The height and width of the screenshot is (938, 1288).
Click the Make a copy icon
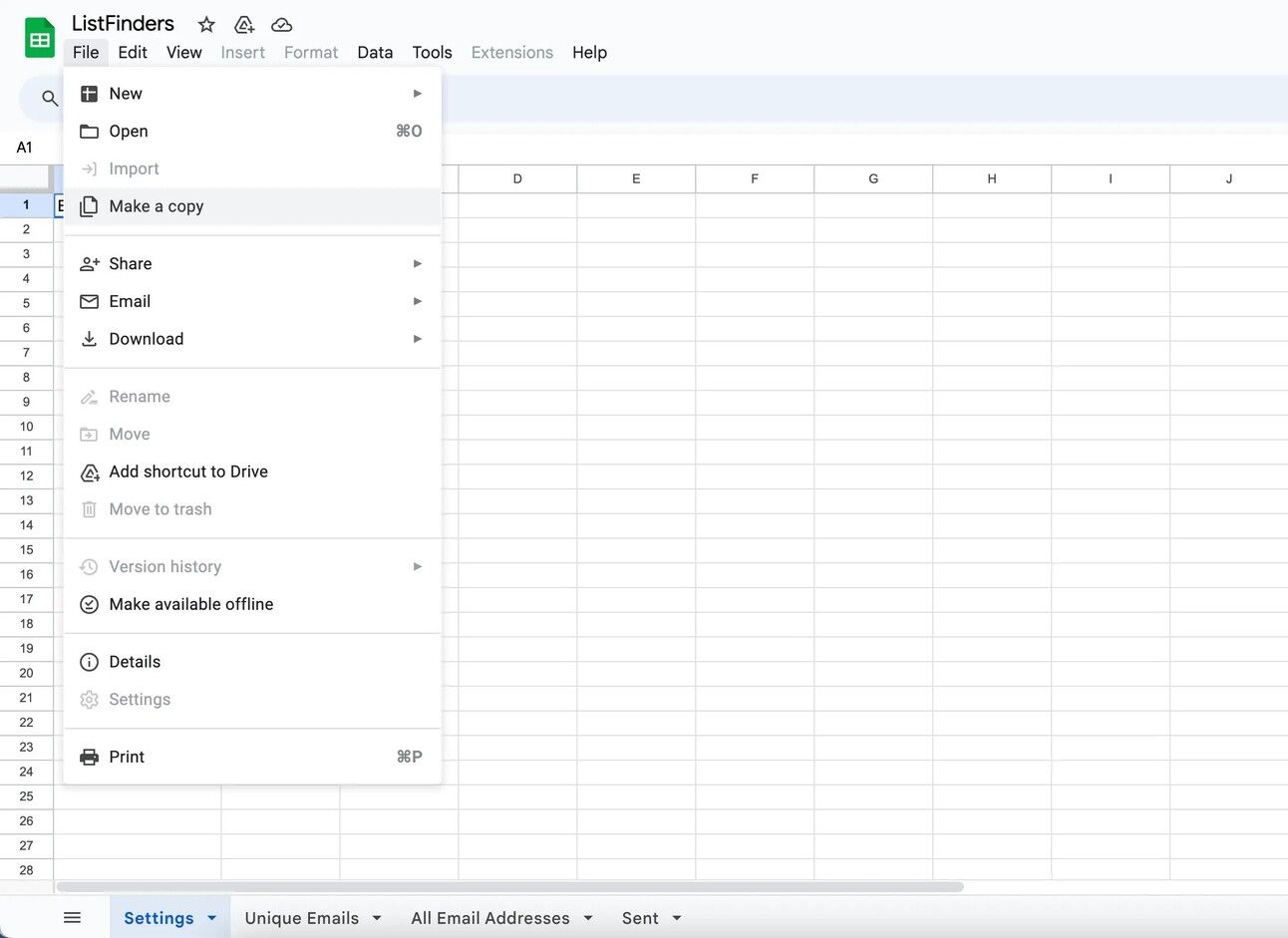coord(89,206)
